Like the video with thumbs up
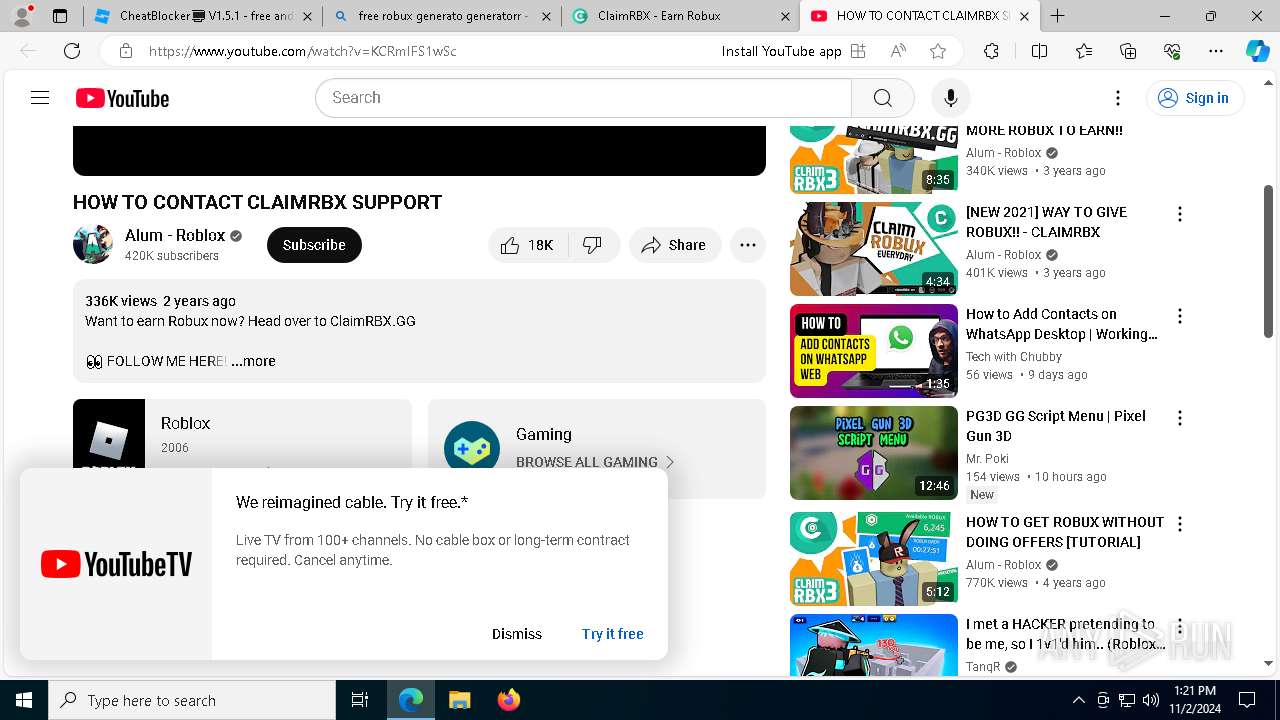The height and width of the screenshot is (720, 1280). click(527, 245)
